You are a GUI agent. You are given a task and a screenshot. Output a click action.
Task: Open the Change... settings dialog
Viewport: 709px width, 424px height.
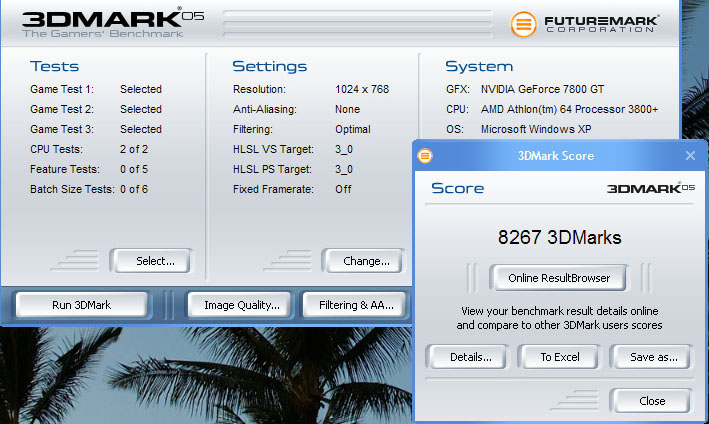tap(363, 261)
